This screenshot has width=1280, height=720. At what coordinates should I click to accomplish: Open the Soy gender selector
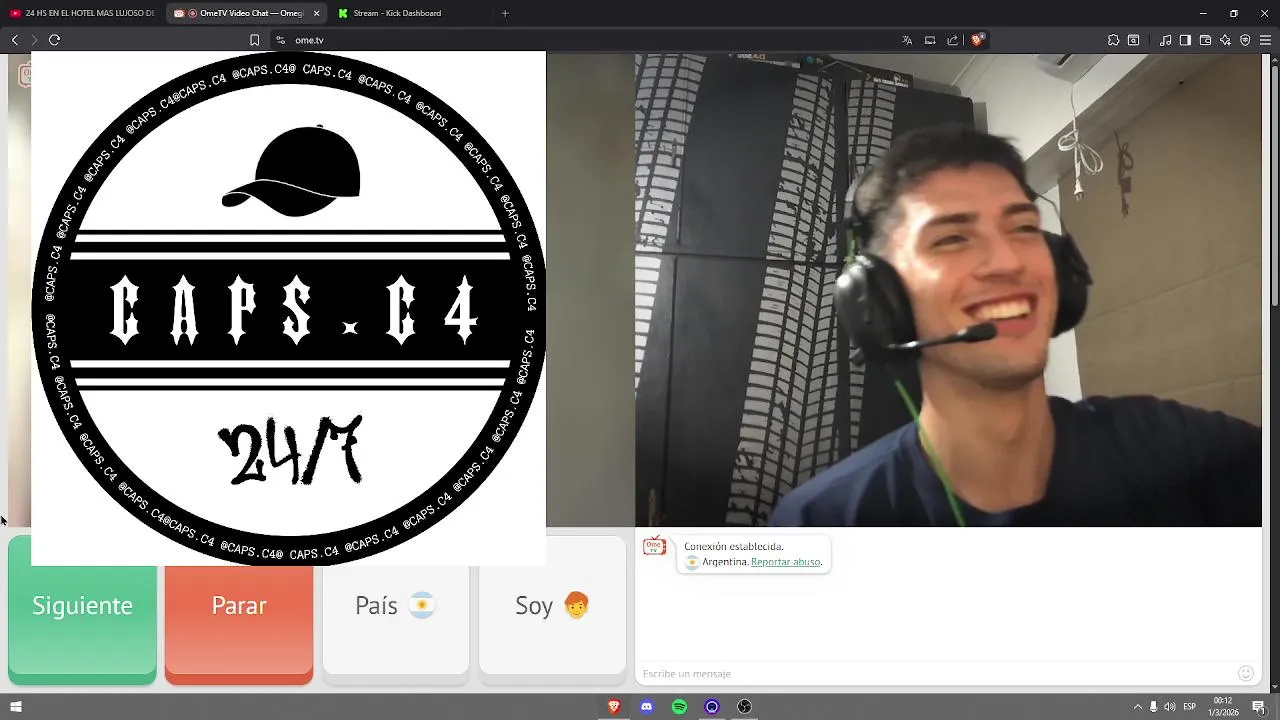pyautogui.click(x=552, y=605)
